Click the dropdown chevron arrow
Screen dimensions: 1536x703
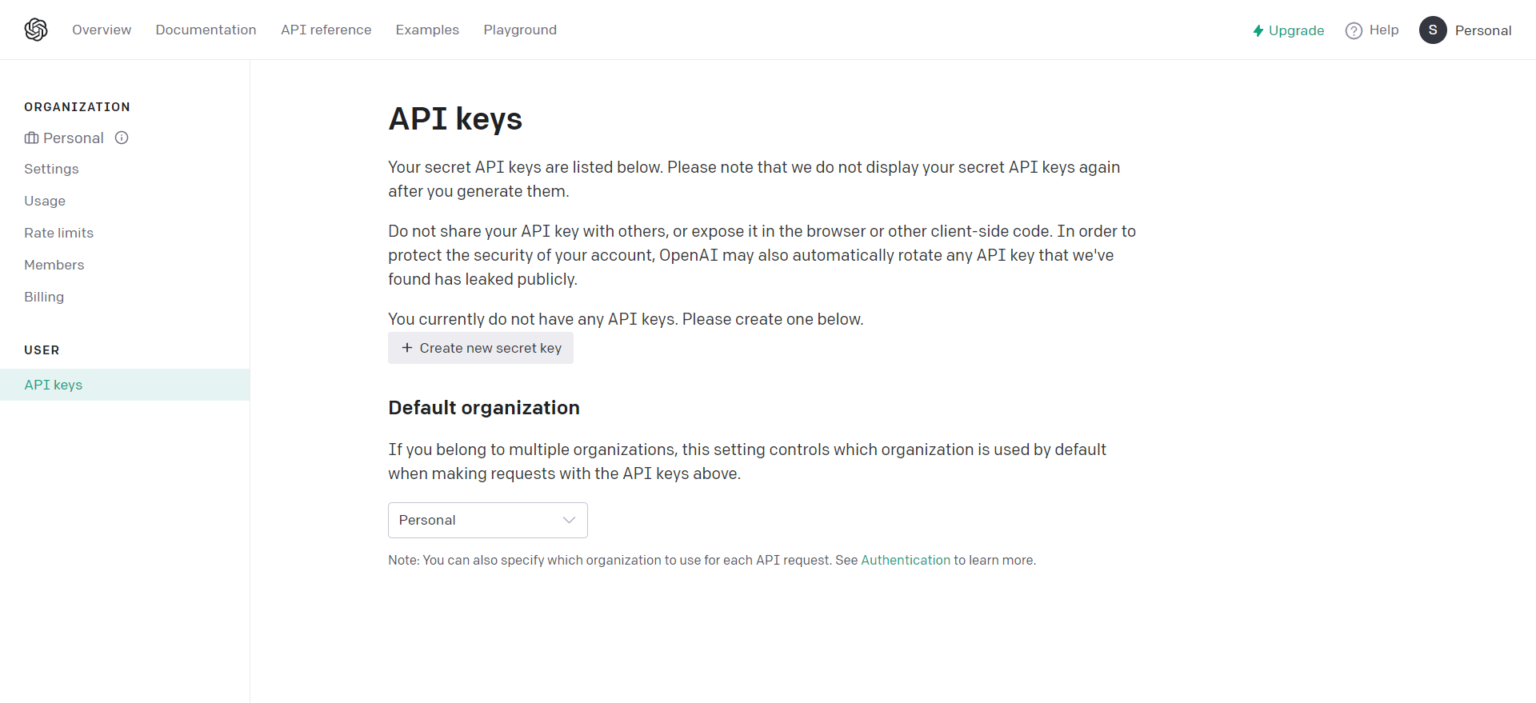click(569, 520)
